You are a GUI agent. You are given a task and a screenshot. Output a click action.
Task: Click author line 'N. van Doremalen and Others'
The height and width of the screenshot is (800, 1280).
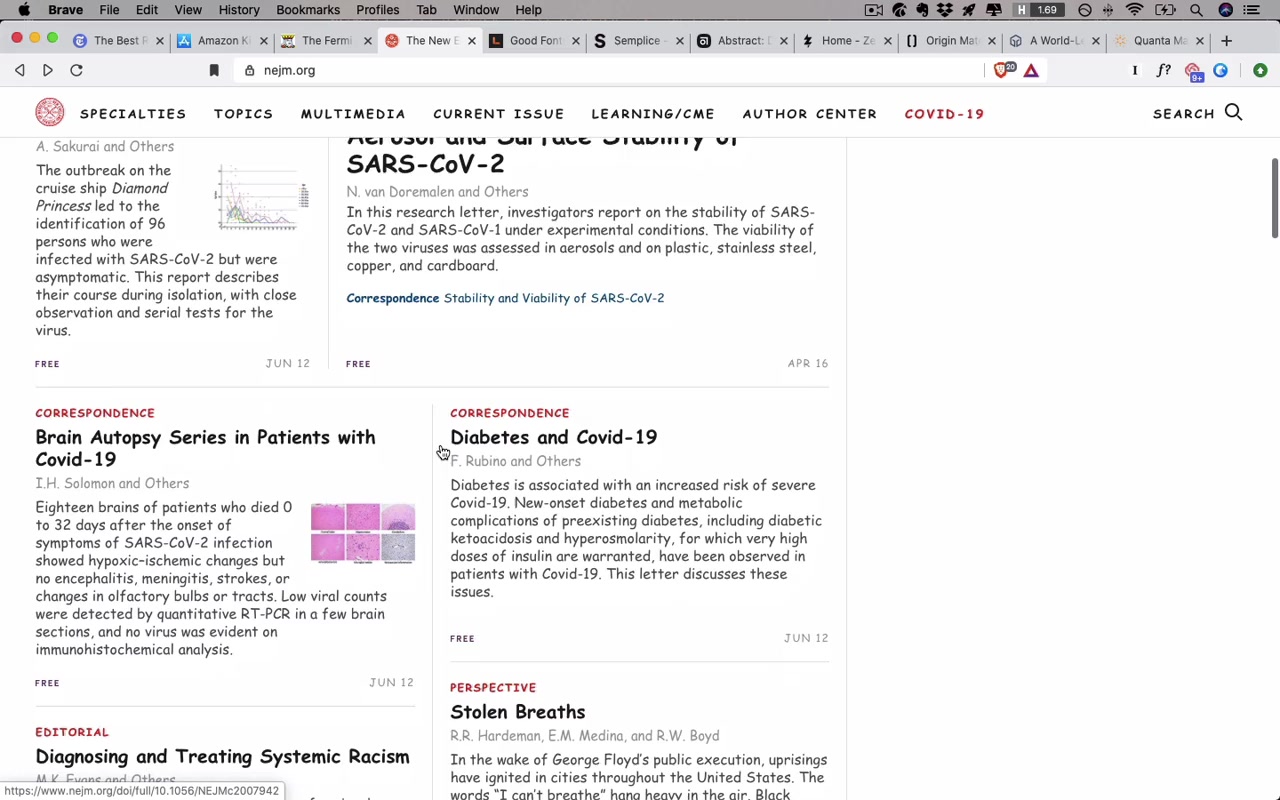pyautogui.click(x=437, y=192)
